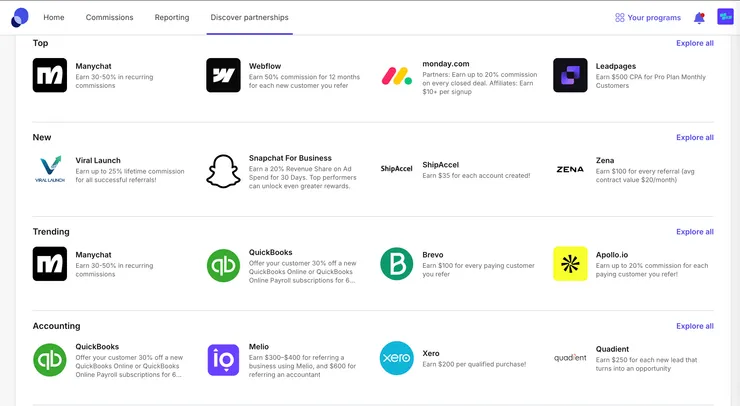Open the monday.com logo icon

pos(397,75)
